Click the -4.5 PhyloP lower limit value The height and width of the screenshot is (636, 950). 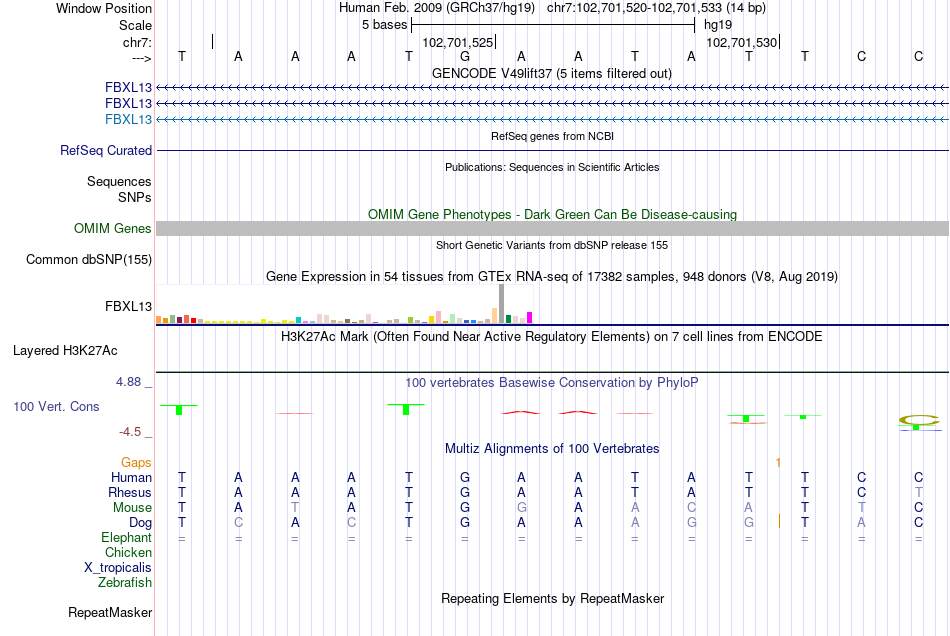tap(130, 432)
